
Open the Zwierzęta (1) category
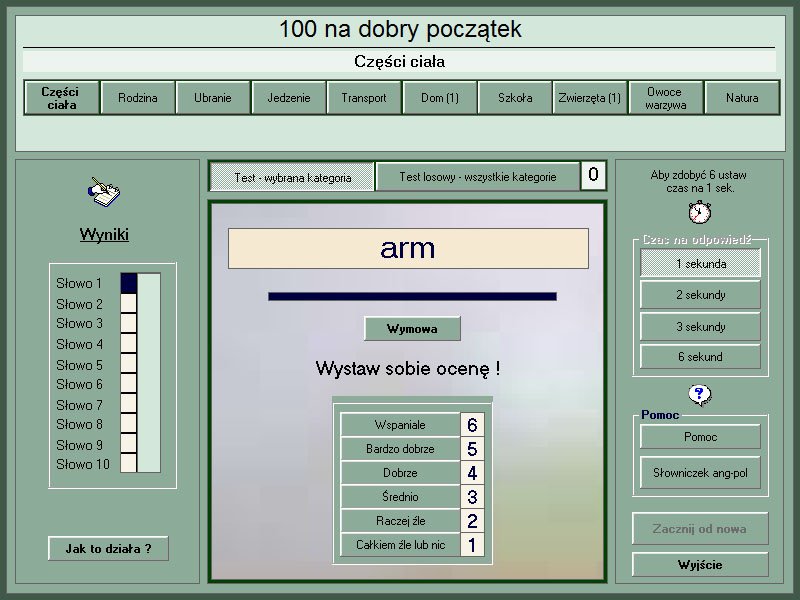point(590,98)
